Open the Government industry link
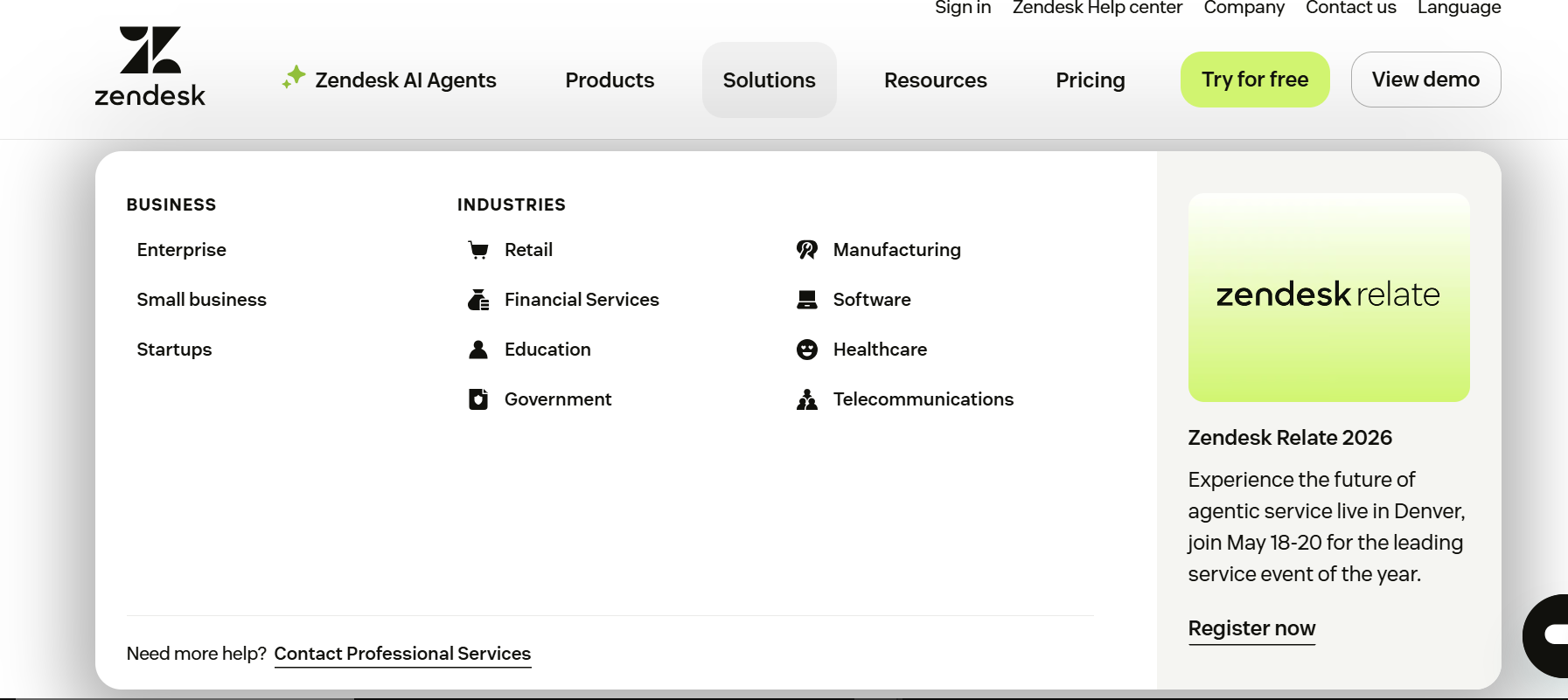 tap(558, 399)
